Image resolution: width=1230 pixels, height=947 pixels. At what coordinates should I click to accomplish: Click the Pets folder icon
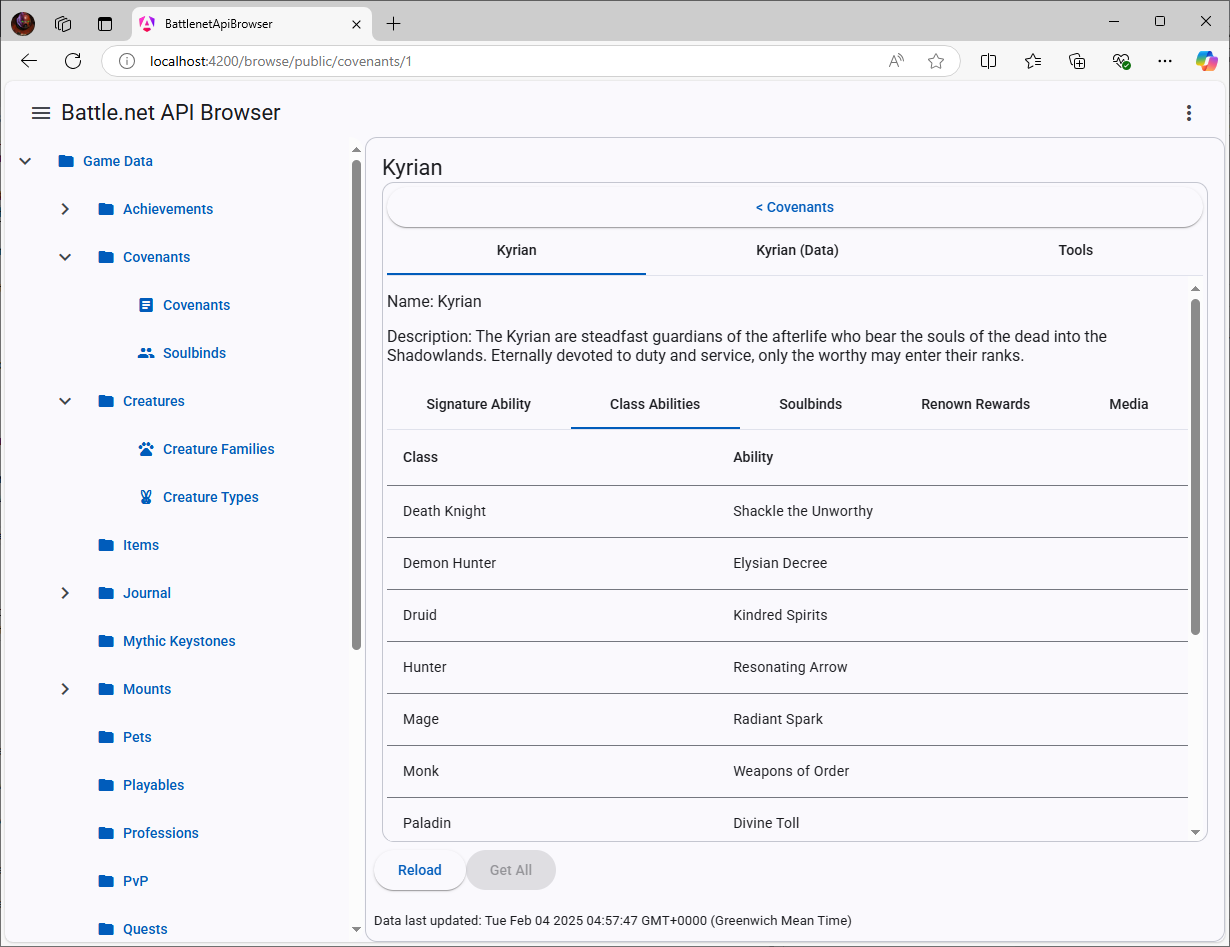click(106, 737)
